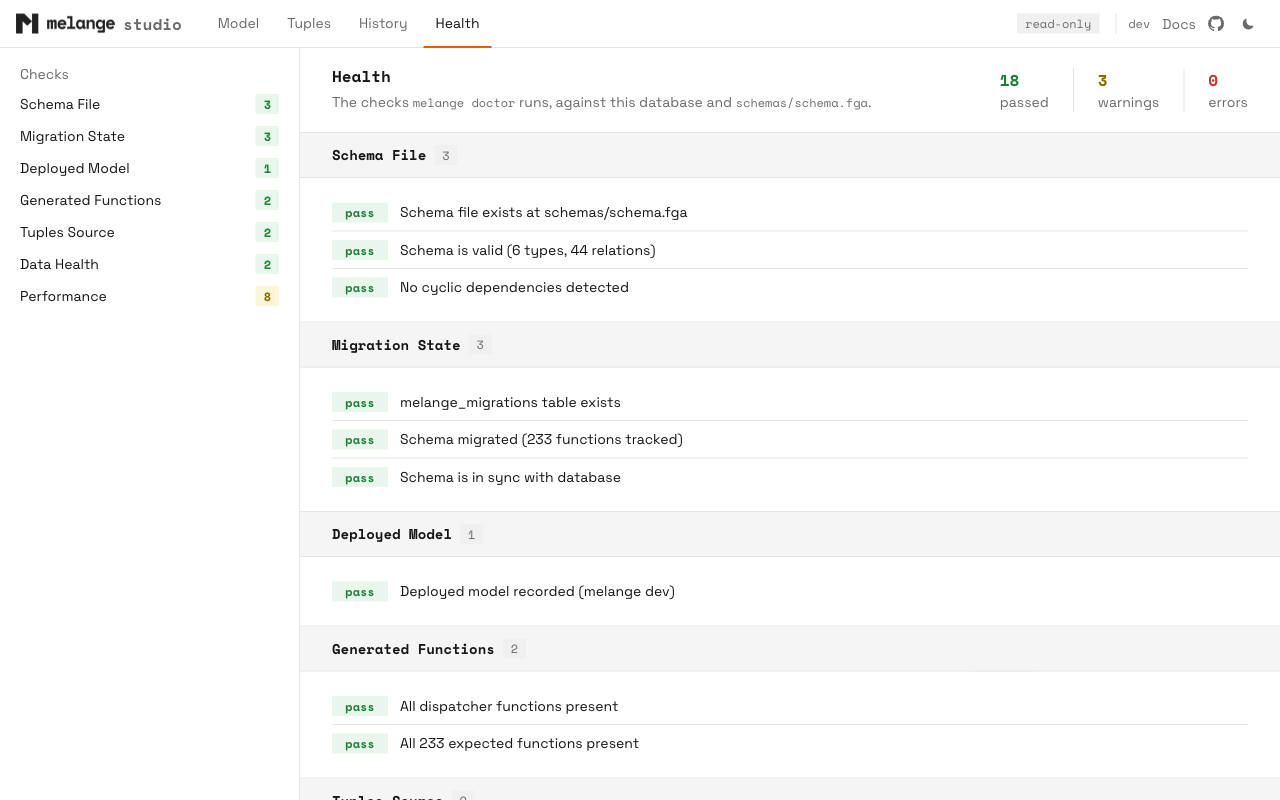The image size is (1280, 800).
Task: Click the pass badge for dispatcher functions
Action: click(x=360, y=707)
